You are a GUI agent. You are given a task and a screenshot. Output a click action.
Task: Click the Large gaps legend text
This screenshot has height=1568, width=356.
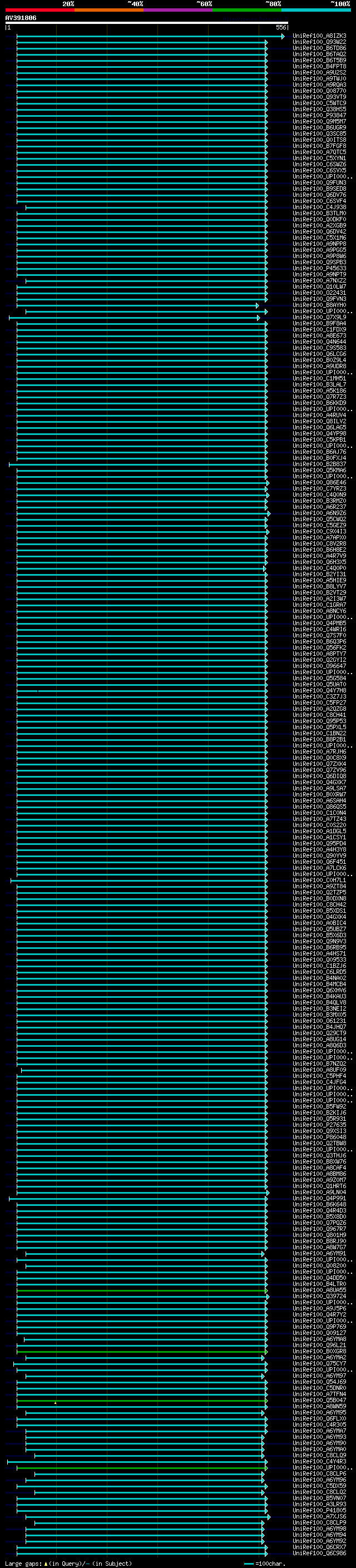pyautogui.click(x=69, y=1563)
